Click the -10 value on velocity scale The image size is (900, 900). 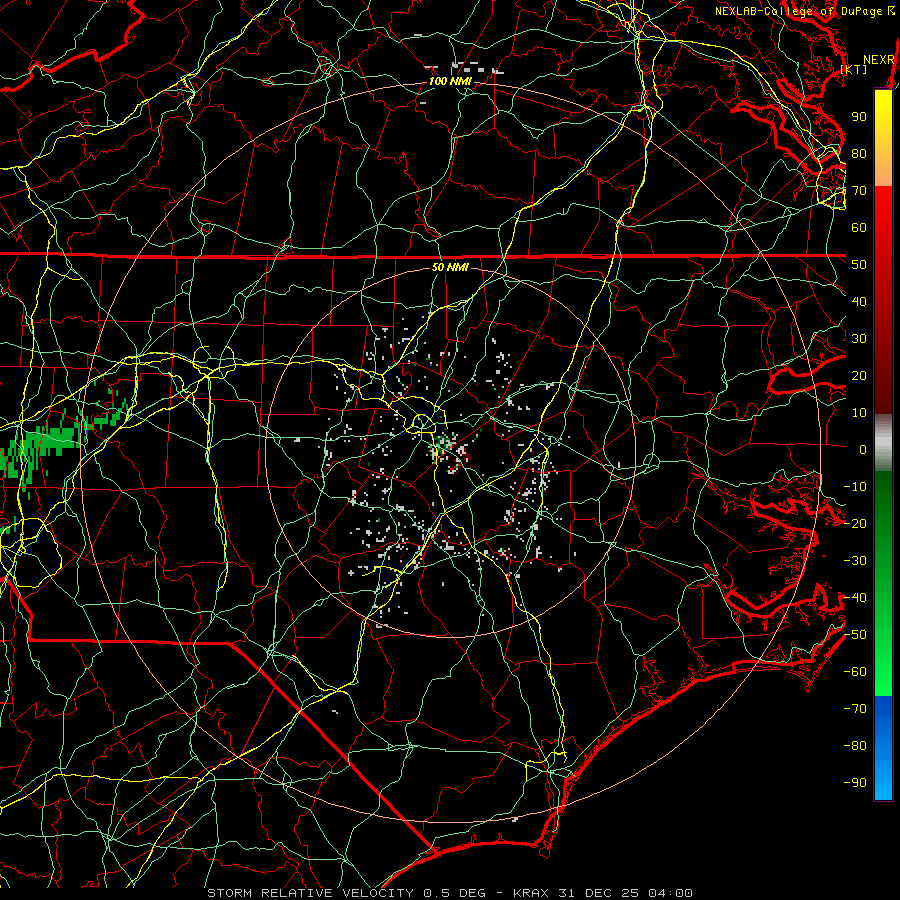855,487
